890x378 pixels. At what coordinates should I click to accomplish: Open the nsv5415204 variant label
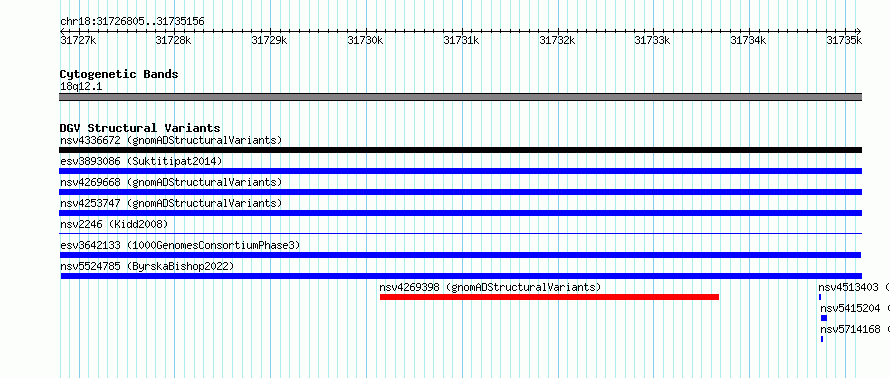[x=855, y=308]
